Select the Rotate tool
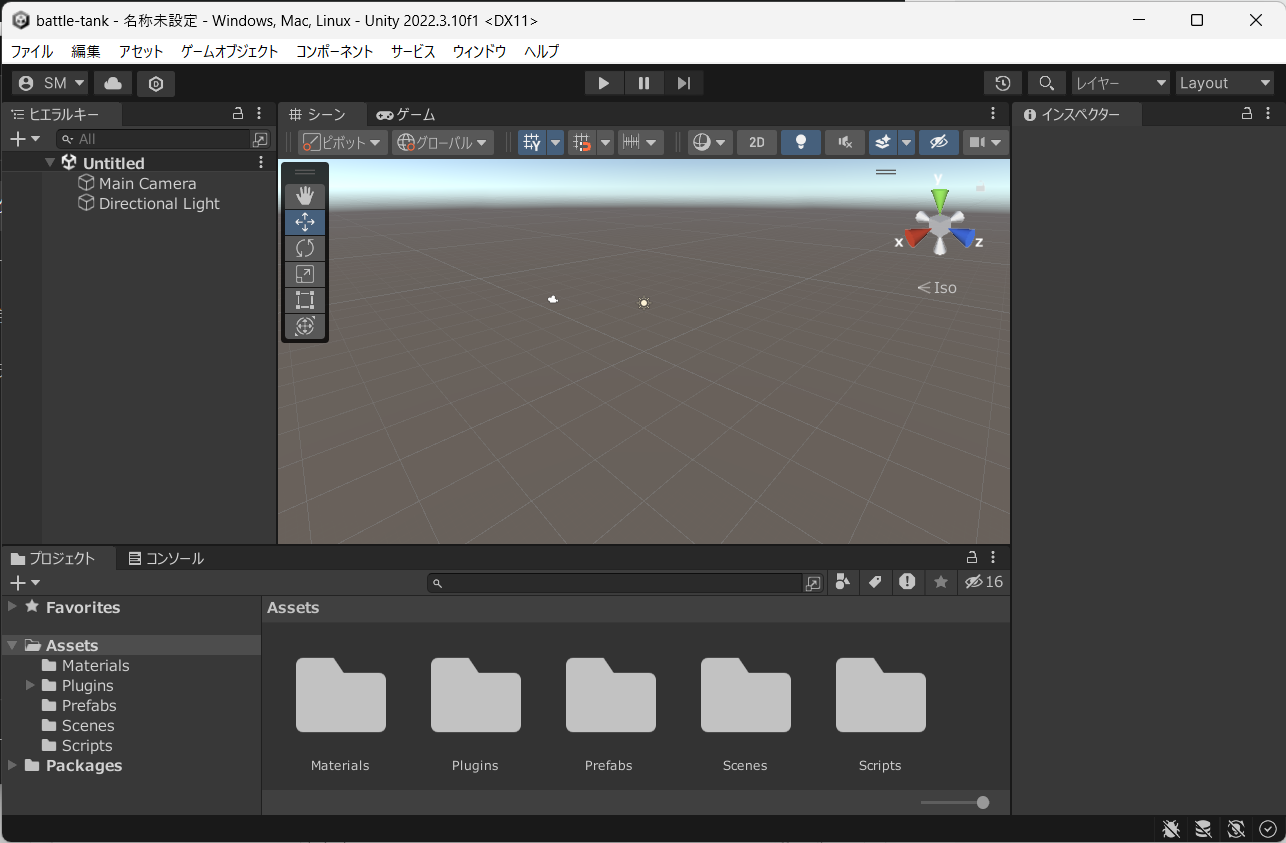1286x843 pixels. pos(305,248)
